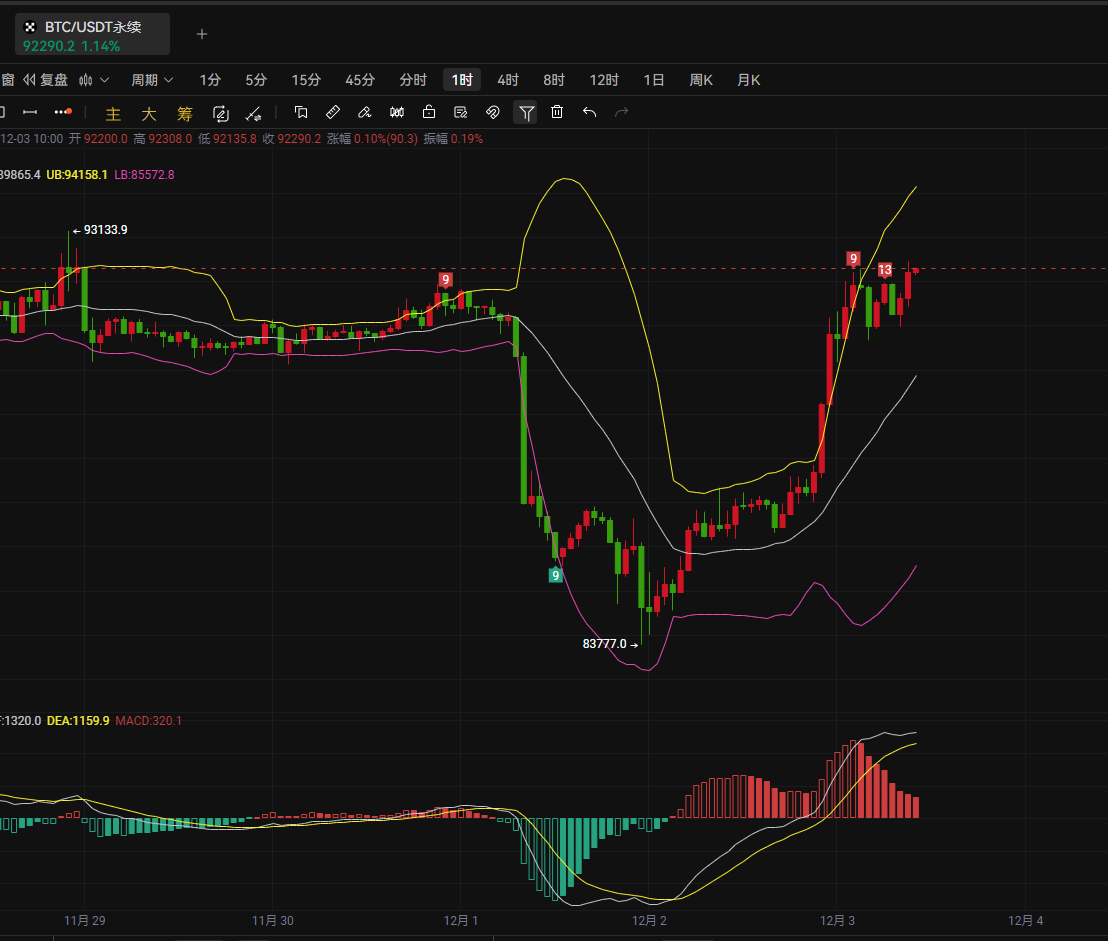
Task: Click the lock drawings icon
Action: (x=429, y=112)
